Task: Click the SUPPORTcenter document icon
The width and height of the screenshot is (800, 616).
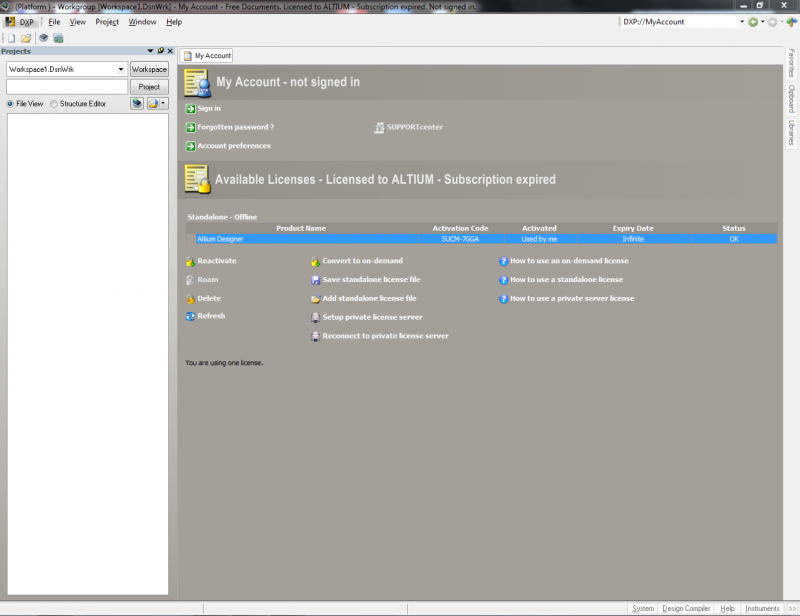Action: pos(379,128)
